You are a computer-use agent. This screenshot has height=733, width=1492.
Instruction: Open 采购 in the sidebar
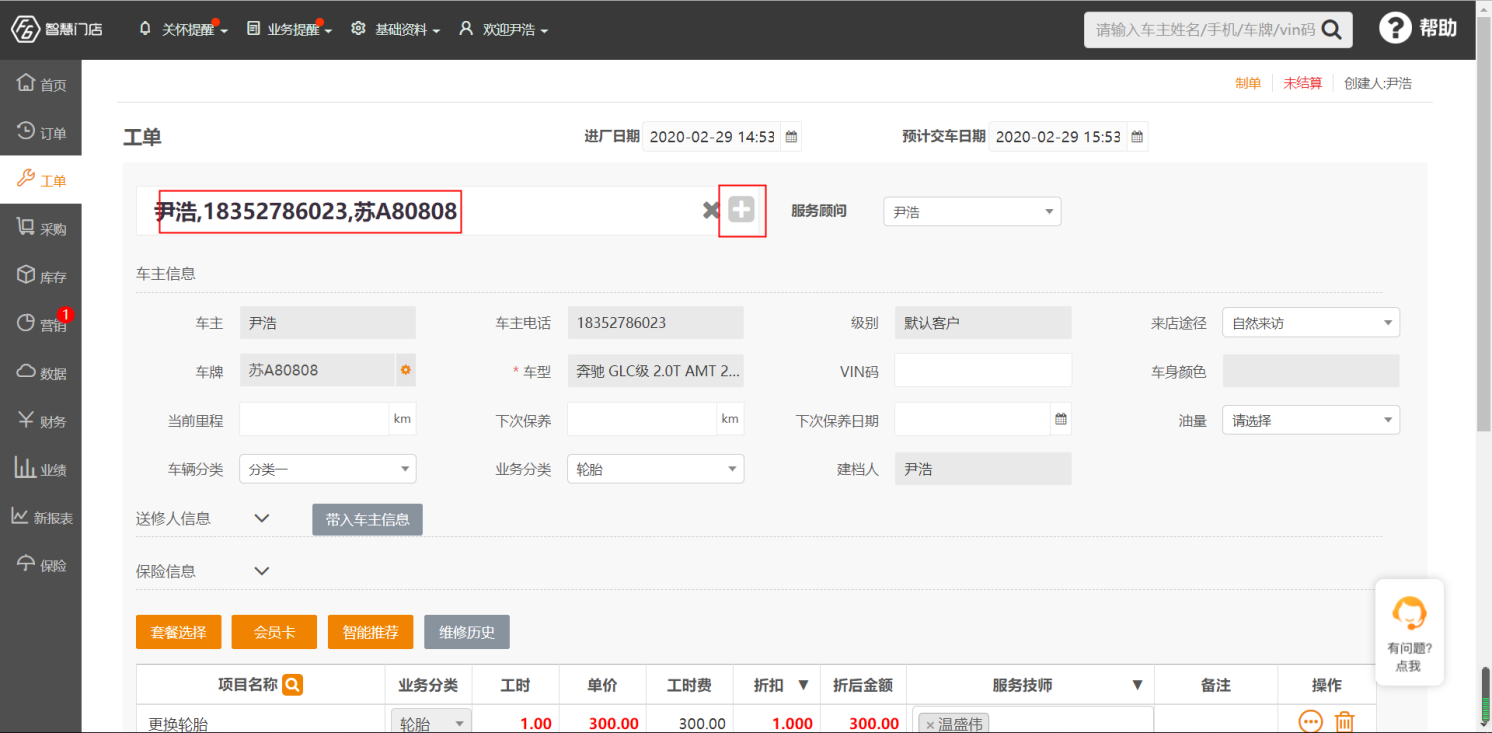tap(41, 228)
